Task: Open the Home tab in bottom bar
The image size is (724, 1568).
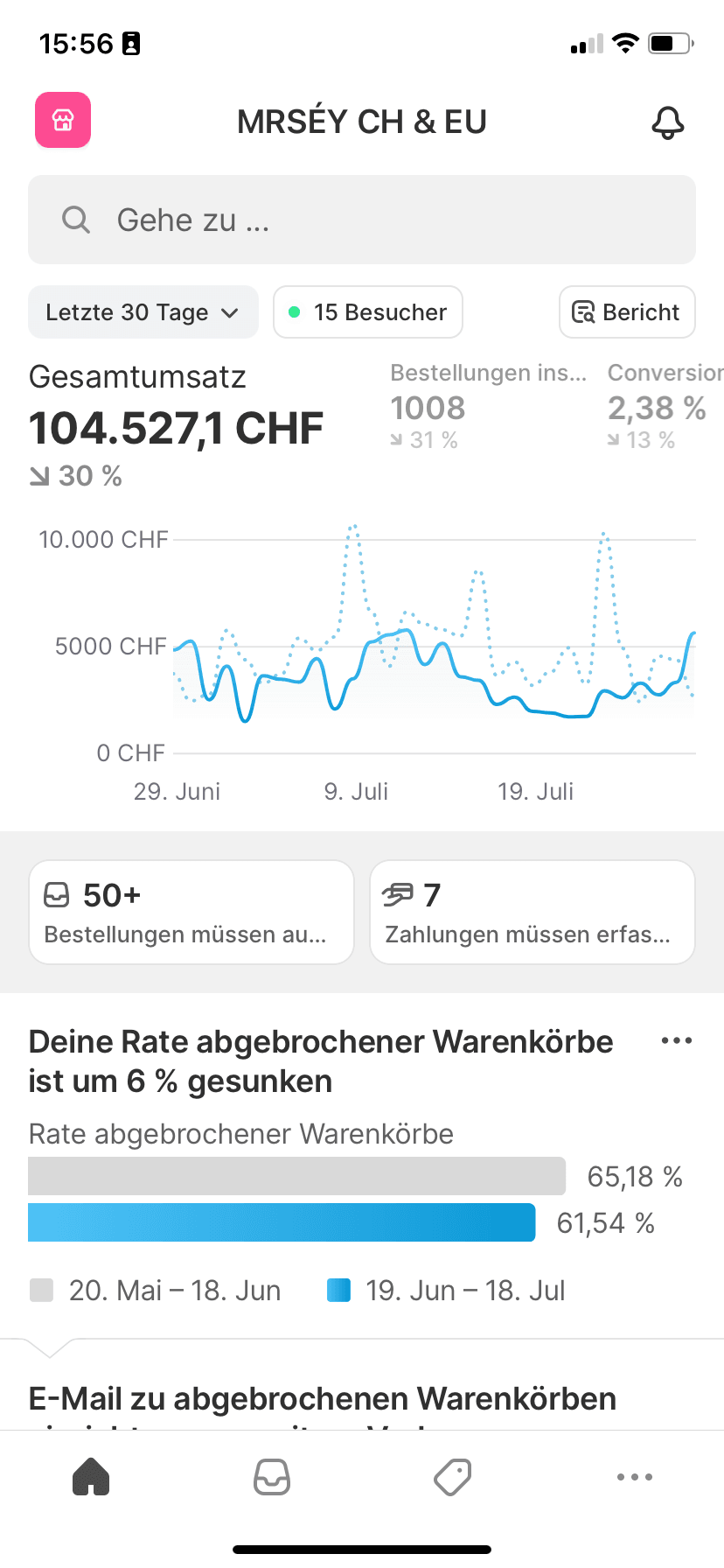Action: coord(91,1477)
